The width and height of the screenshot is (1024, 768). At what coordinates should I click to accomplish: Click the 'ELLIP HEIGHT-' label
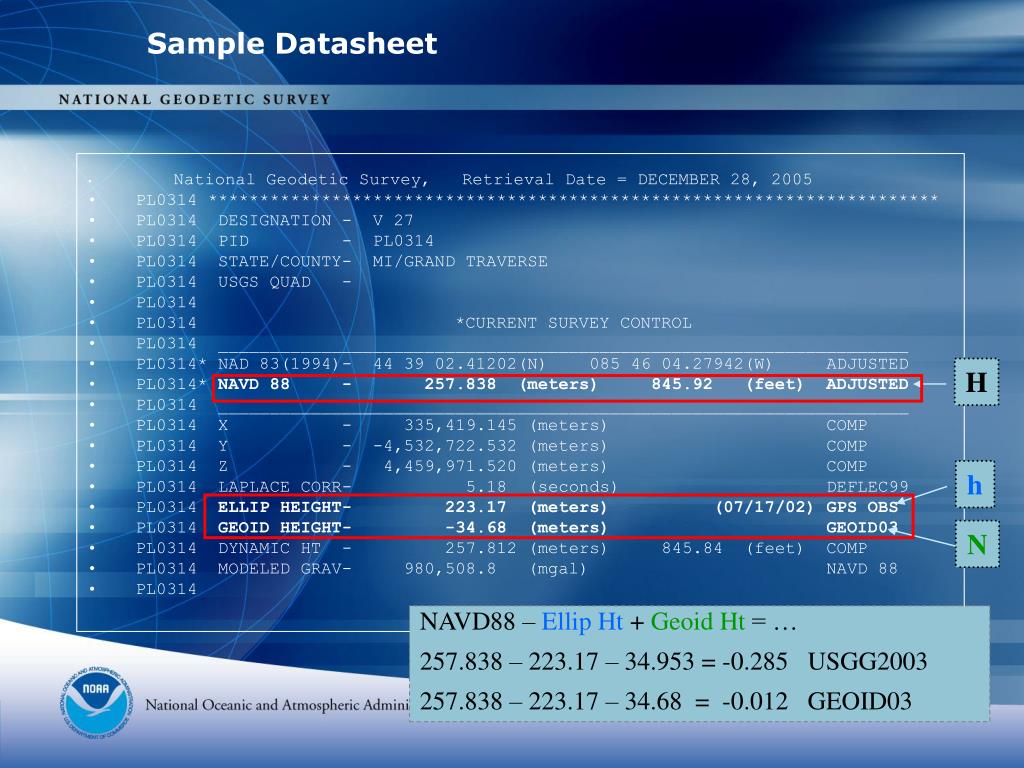coord(285,507)
